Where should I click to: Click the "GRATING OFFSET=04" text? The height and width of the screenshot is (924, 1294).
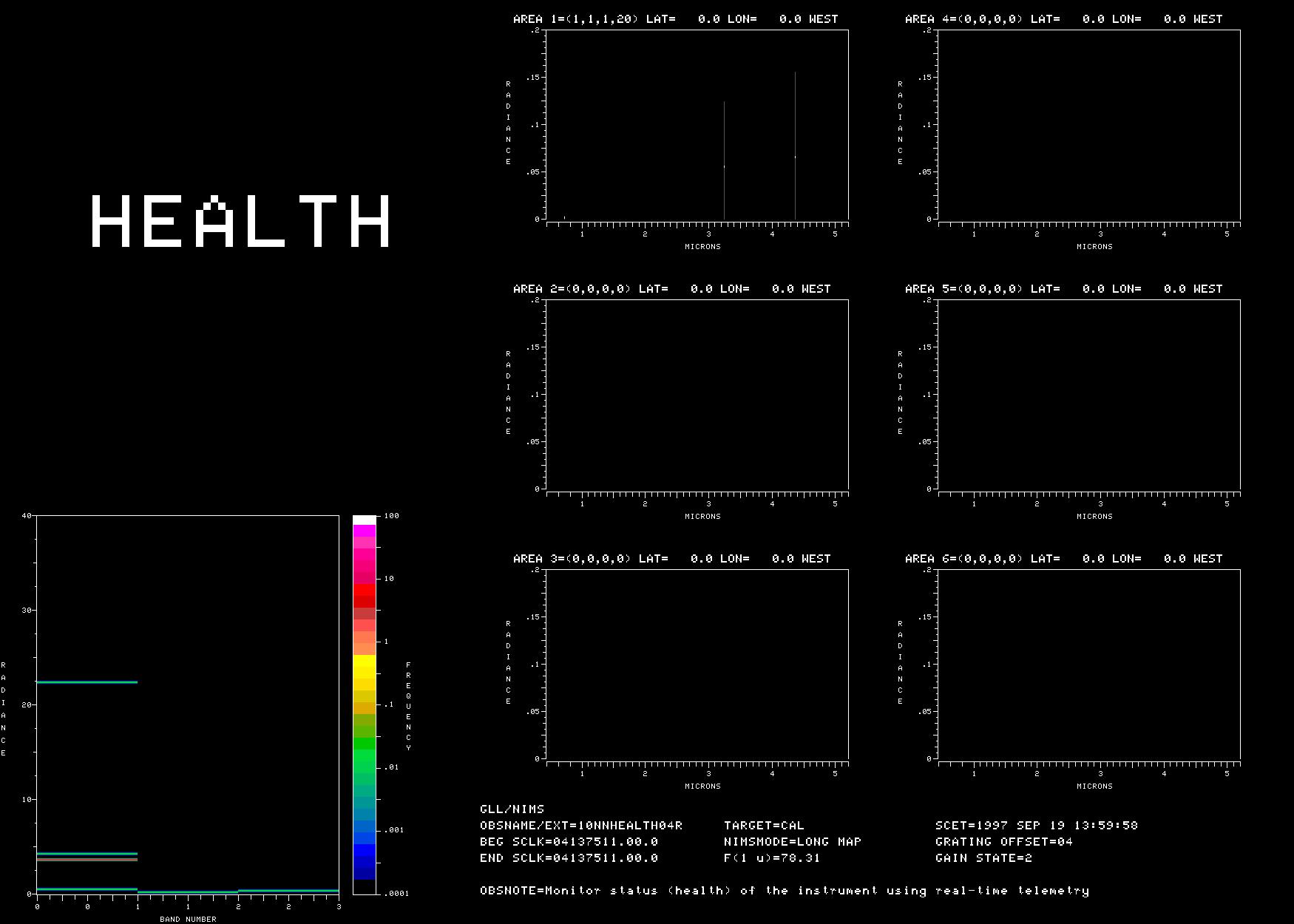click(1004, 842)
